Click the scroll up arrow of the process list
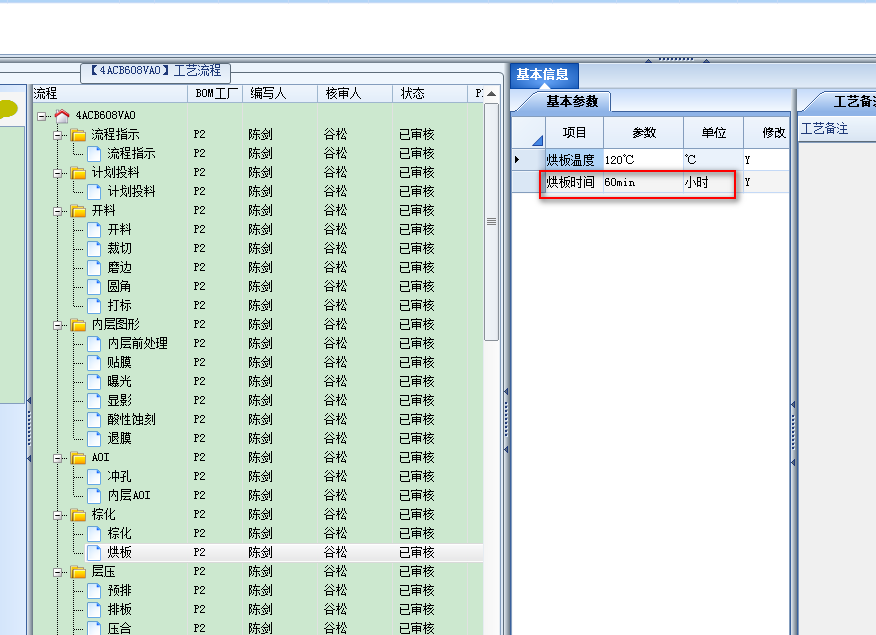The width and height of the screenshot is (876, 635). click(x=491, y=94)
